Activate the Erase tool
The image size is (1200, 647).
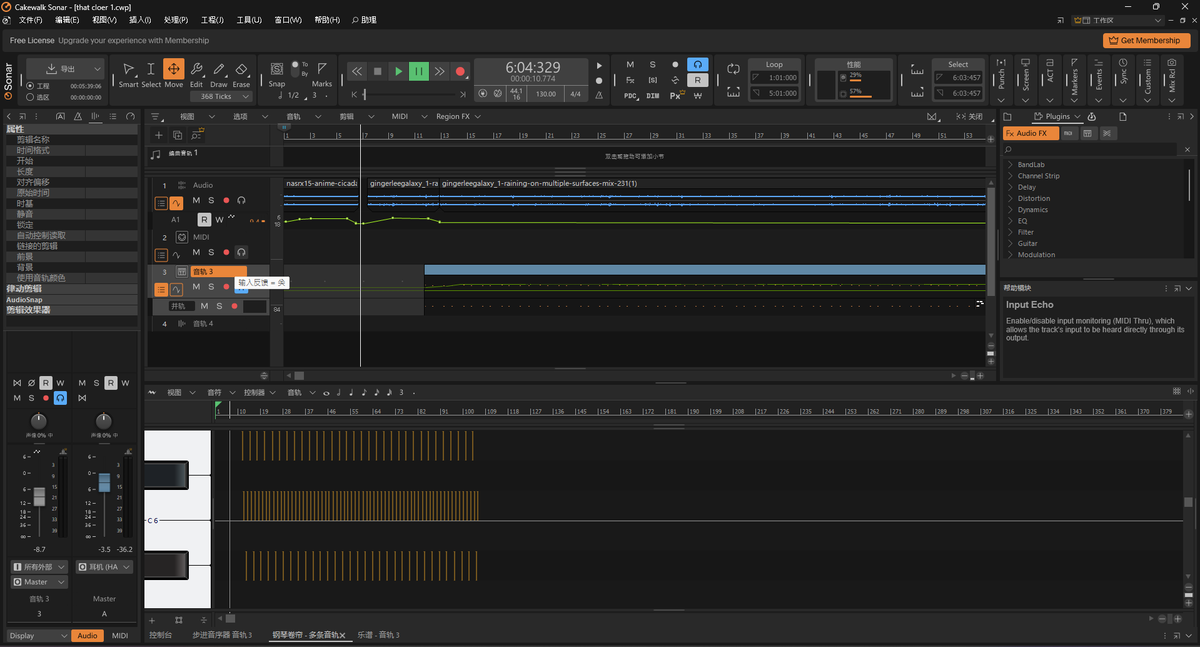point(241,73)
